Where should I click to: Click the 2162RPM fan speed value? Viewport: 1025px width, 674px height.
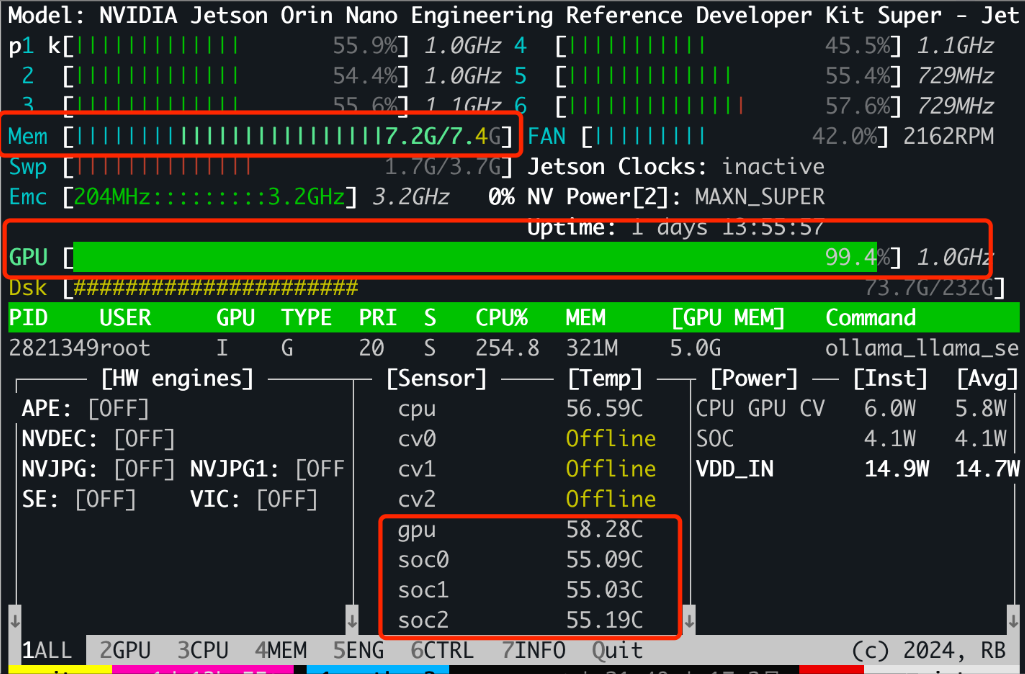coord(948,136)
